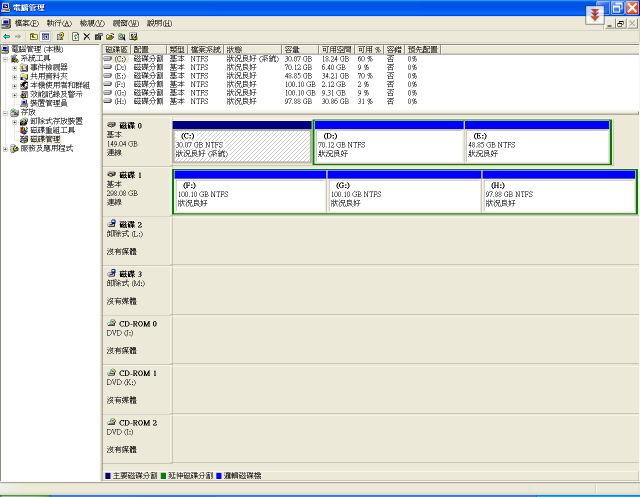Screen dimensions: 640x497
Task: Click the 本機使用者和群組 icon
Action: pyautogui.click(x=24, y=85)
